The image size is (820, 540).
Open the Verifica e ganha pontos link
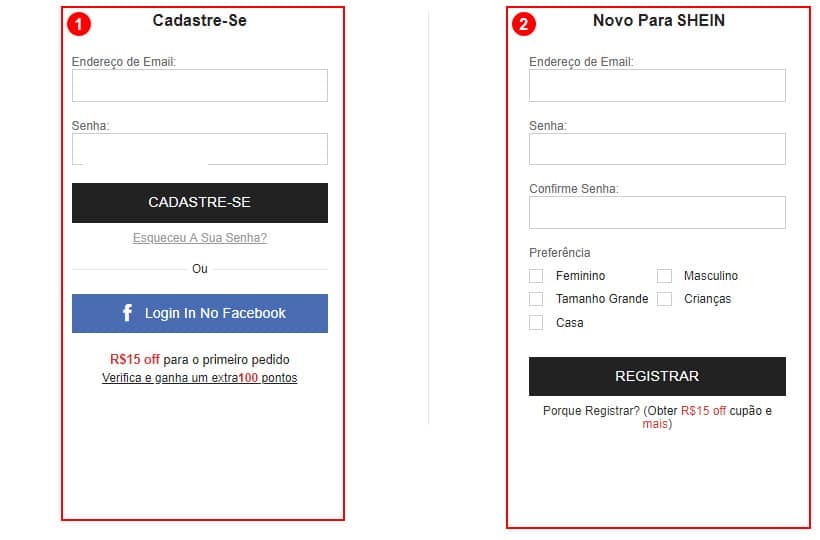[x=200, y=377]
